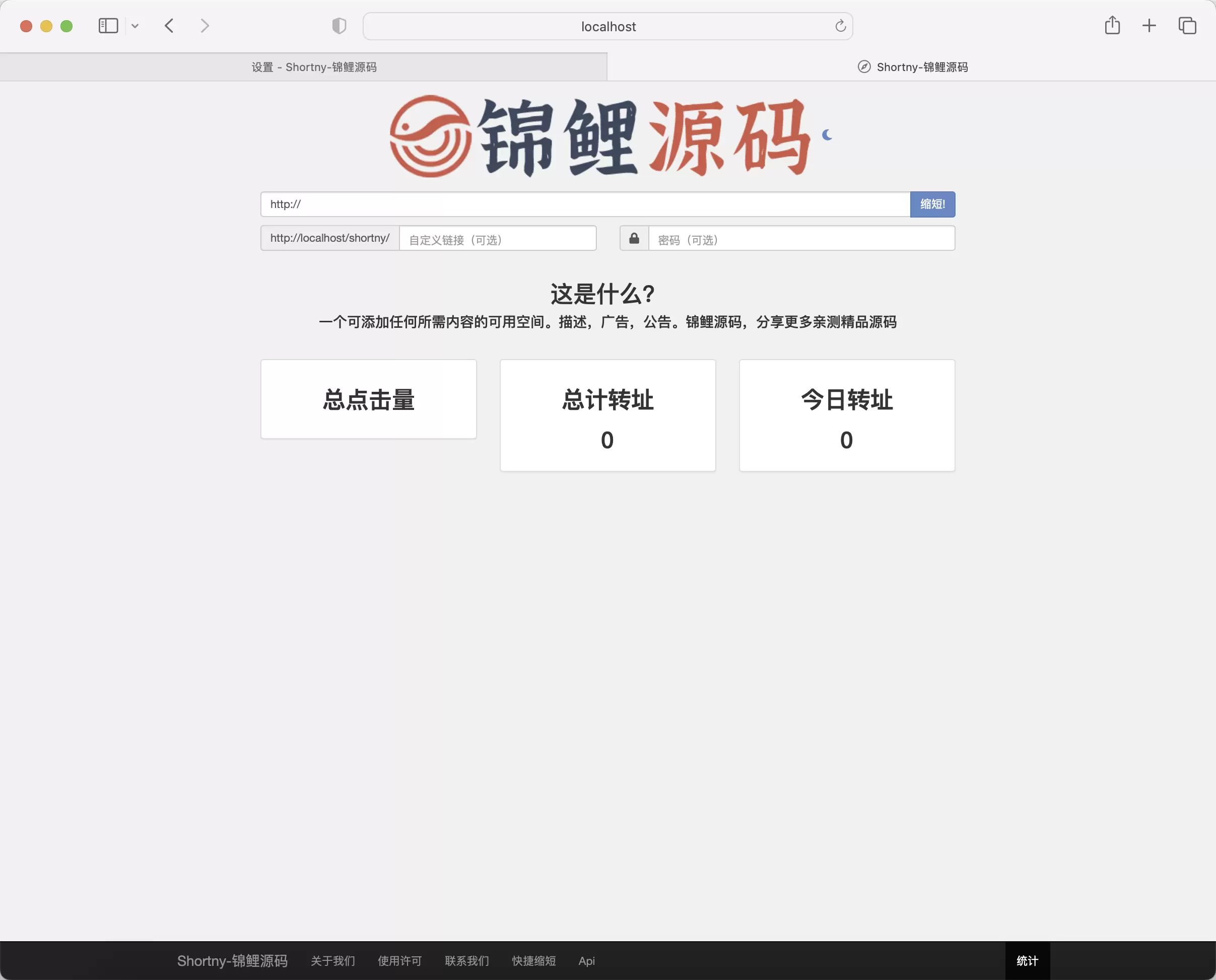Open the sidebar options dropdown chevron

[135, 26]
